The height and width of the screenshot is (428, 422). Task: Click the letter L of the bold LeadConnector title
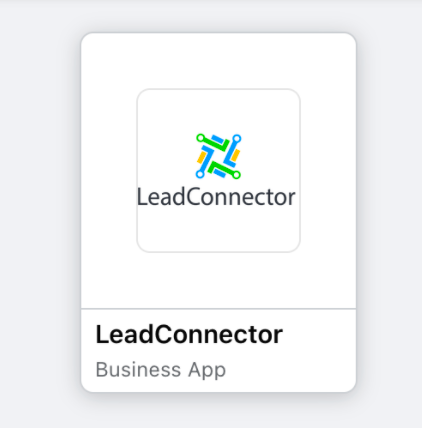tap(101, 334)
